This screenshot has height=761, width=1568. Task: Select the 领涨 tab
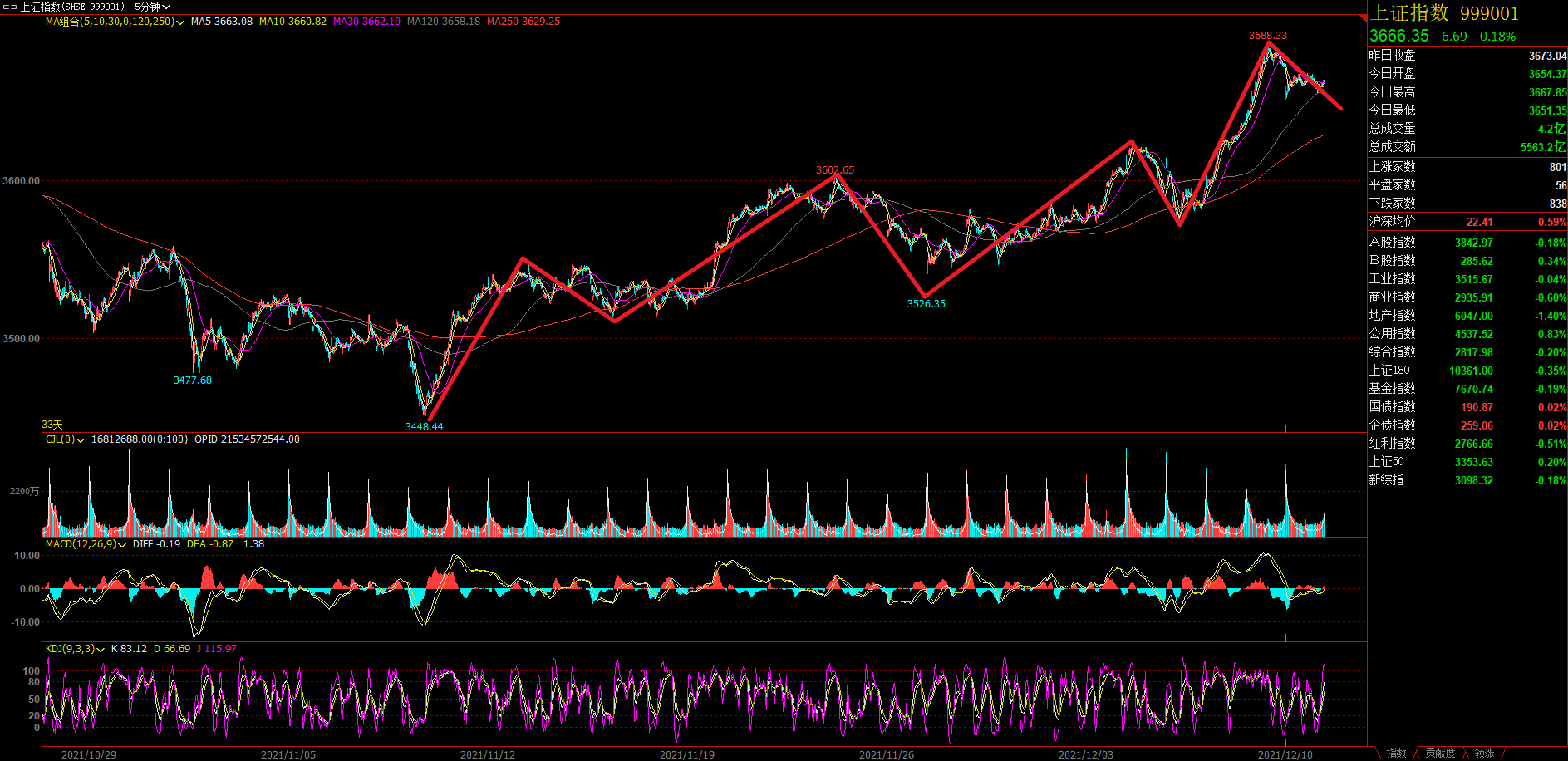(1484, 753)
